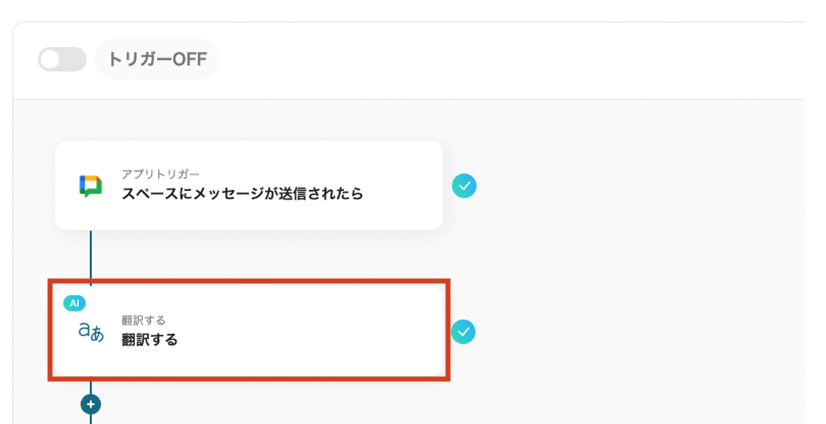Click the translate "aあ" icon
The height and width of the screenshot is (424, 826).
90,332
